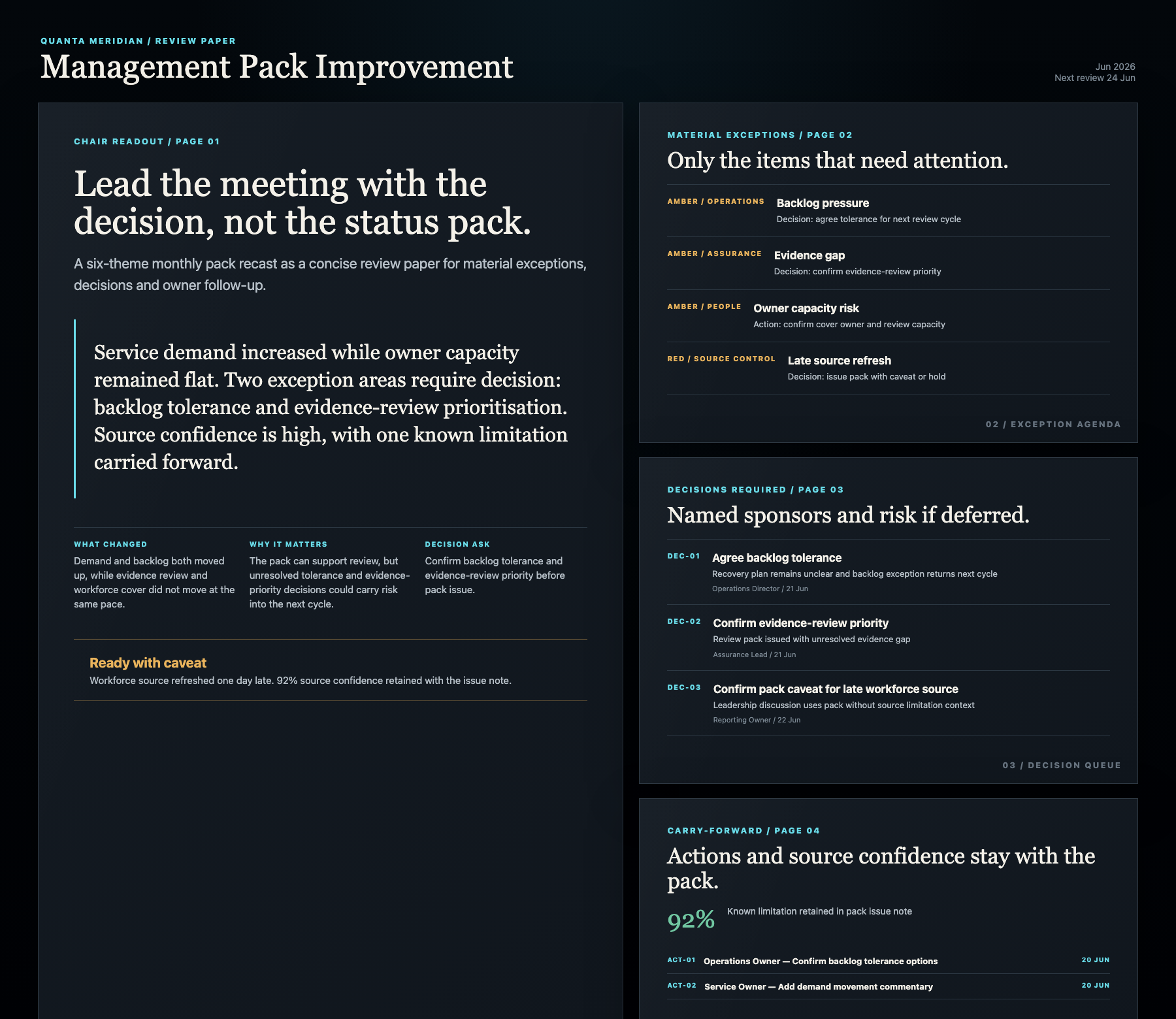
Task: Select 'MATERIAL EXCEPTIONS / PAGE 02' label
Action: (760, 135)
